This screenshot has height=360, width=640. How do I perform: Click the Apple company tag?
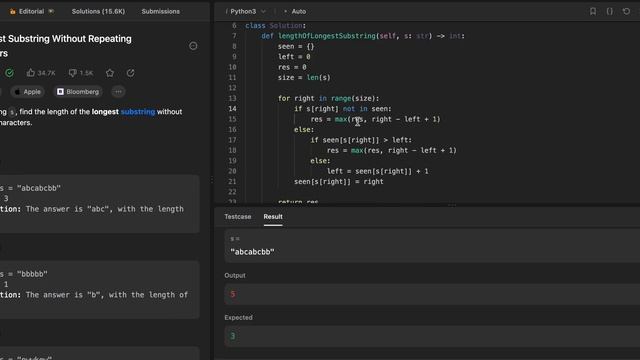[28, 92]
